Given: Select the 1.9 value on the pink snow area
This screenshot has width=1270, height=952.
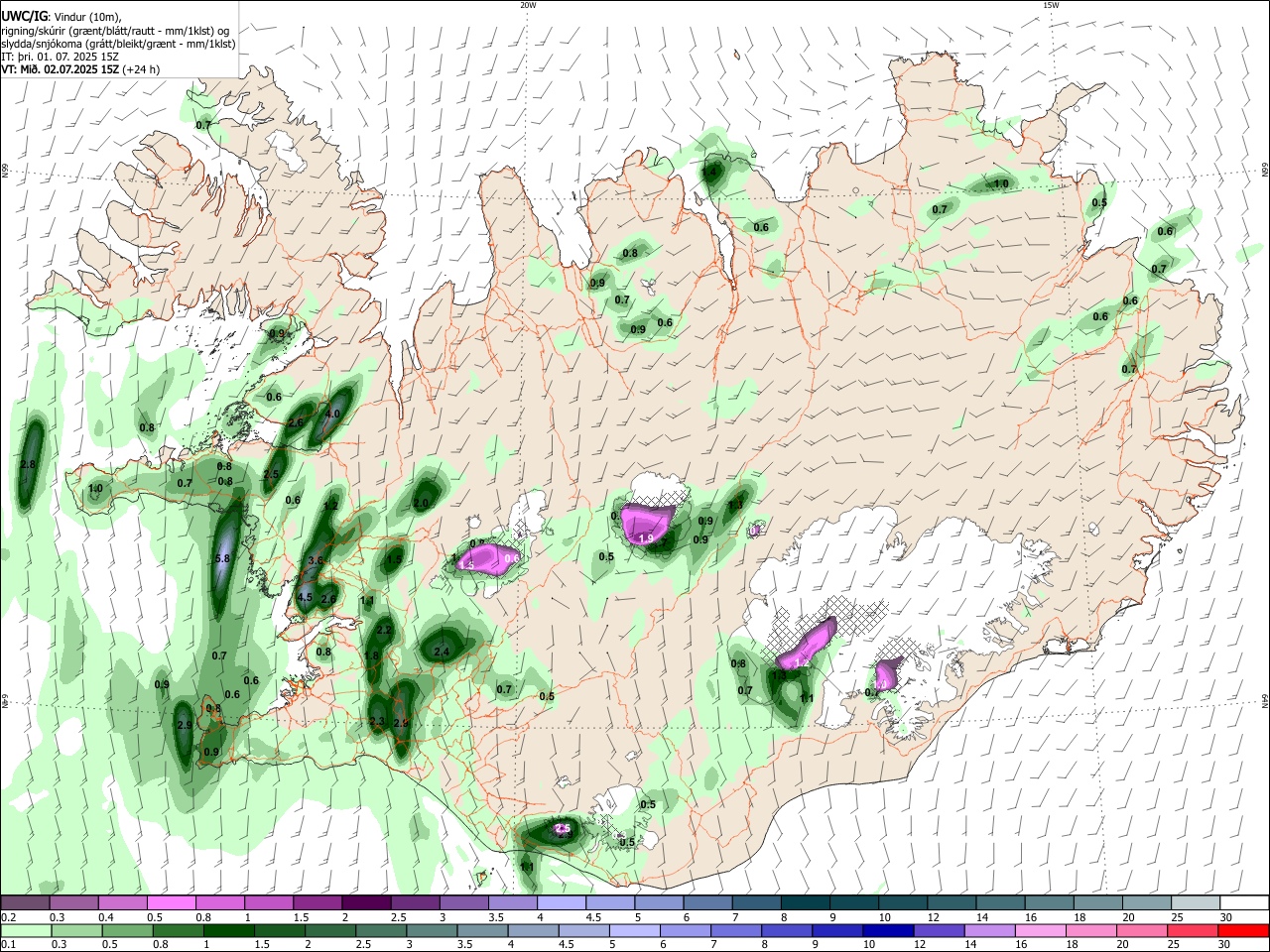Looking at the screenshot, I should click(x=646, y=538).
